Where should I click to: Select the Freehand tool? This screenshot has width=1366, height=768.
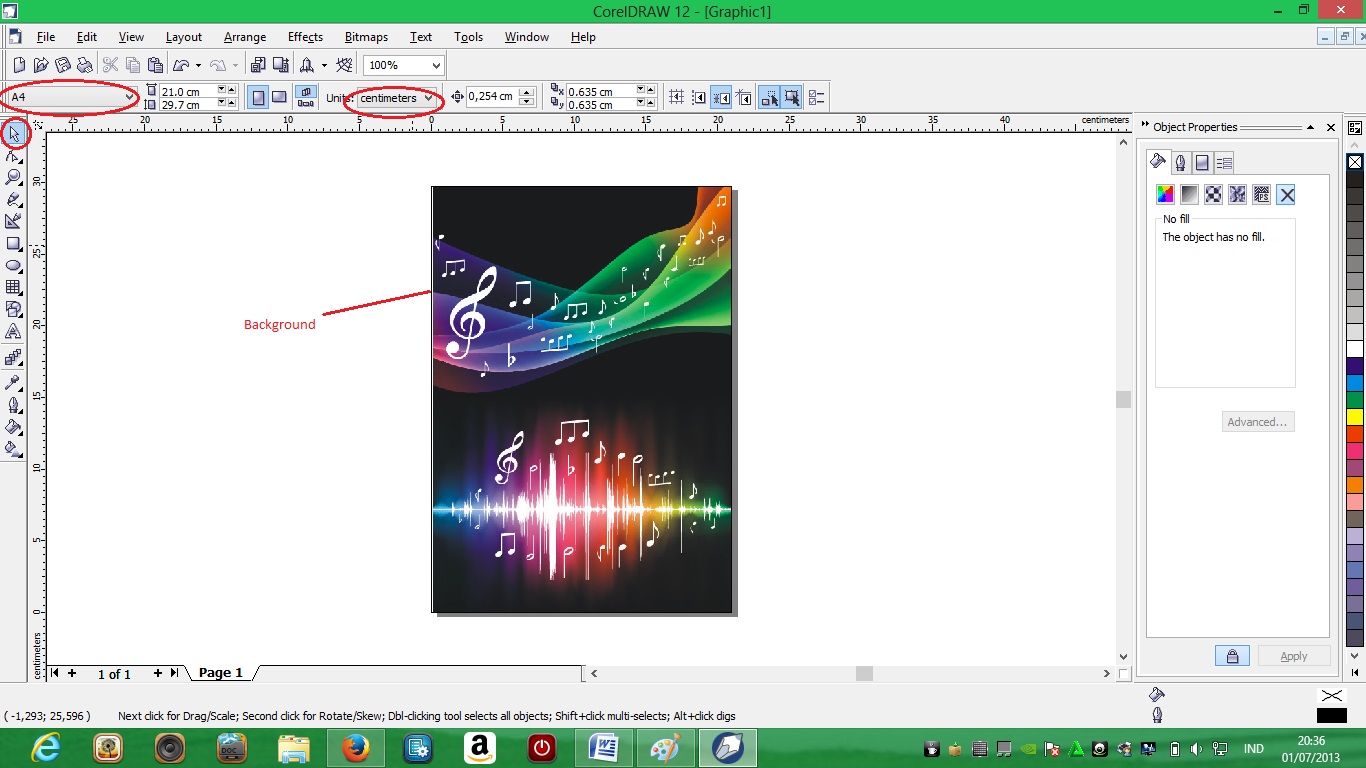pyautogui.click(x=14, y=199)
